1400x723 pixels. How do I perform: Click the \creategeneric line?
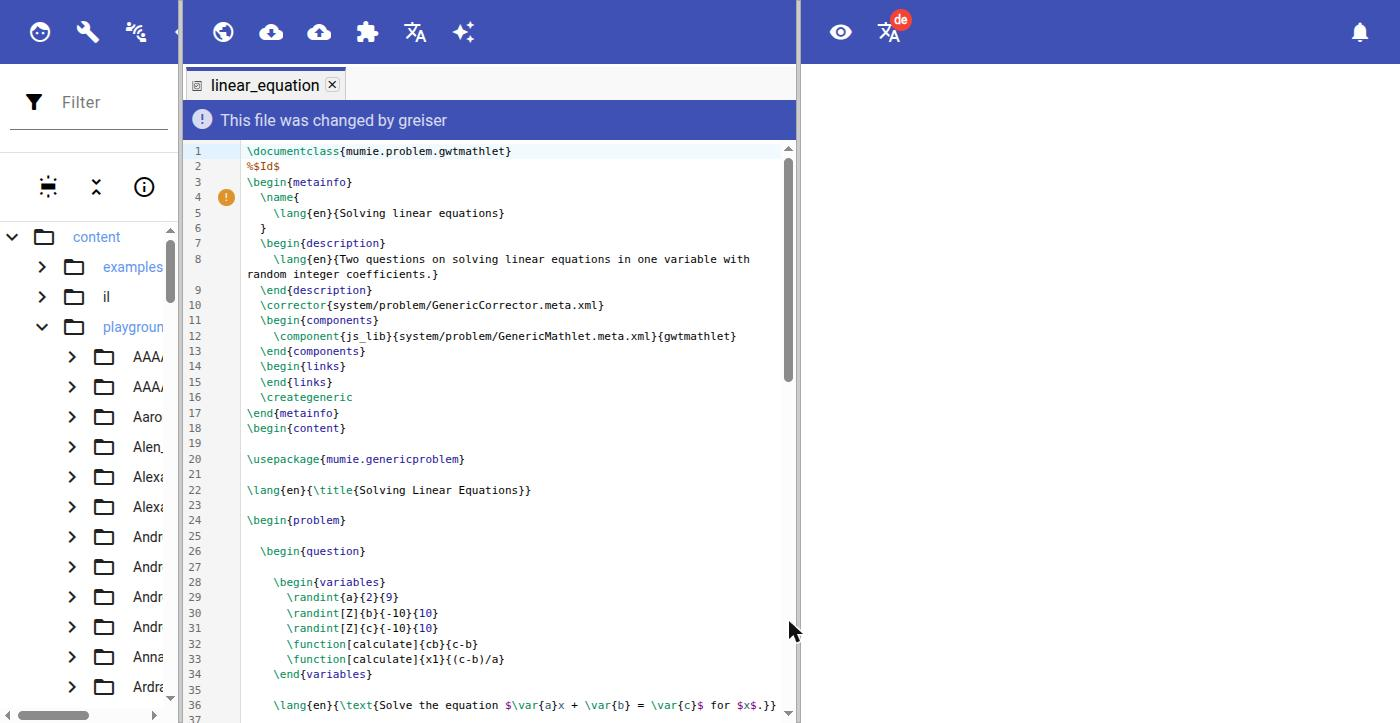[306, 397]
